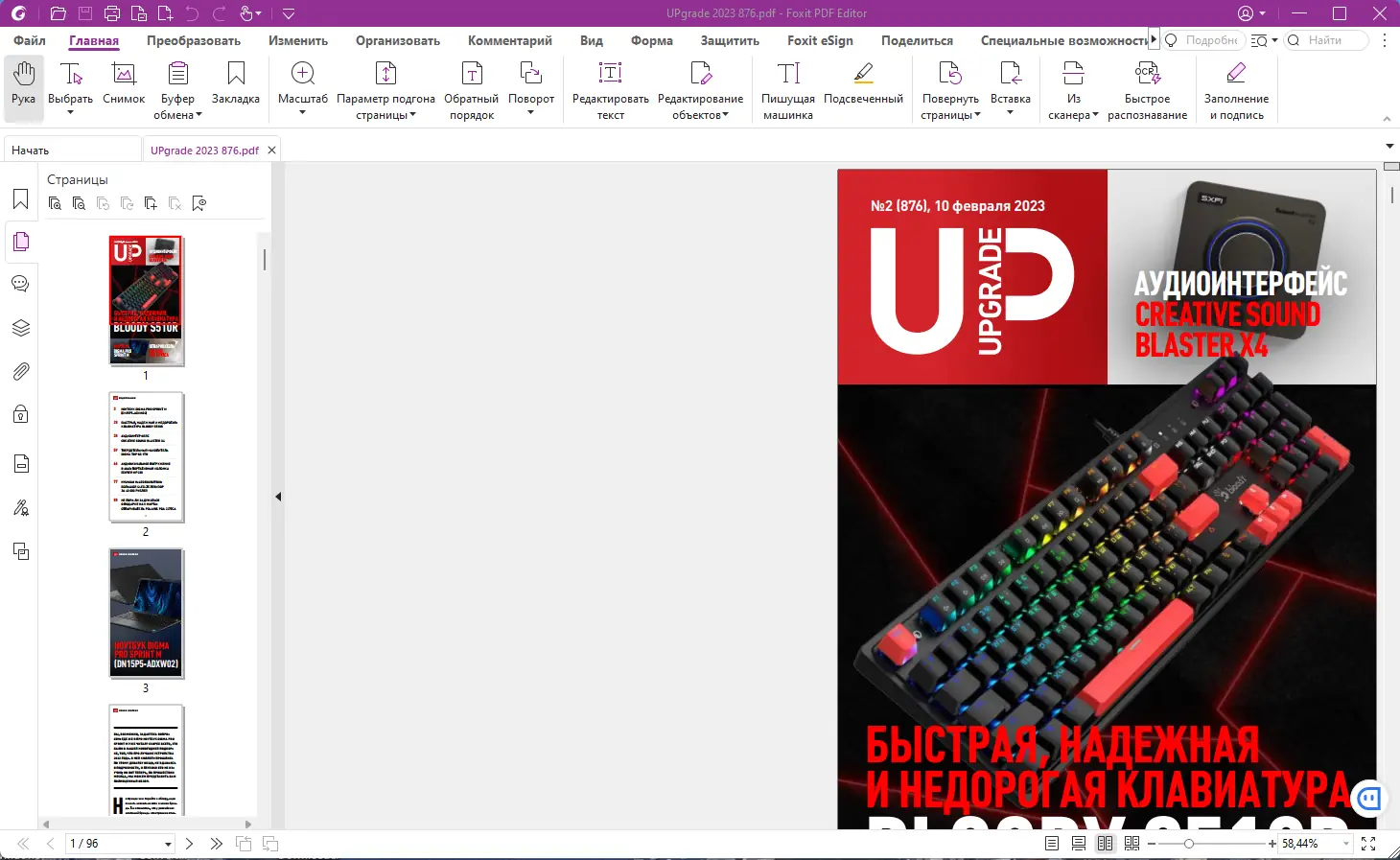Image resolution: width=1400 pixels, height=860 pixels.
Task: Open Редактирование объектов dropdown
Action: coord(725,116)
